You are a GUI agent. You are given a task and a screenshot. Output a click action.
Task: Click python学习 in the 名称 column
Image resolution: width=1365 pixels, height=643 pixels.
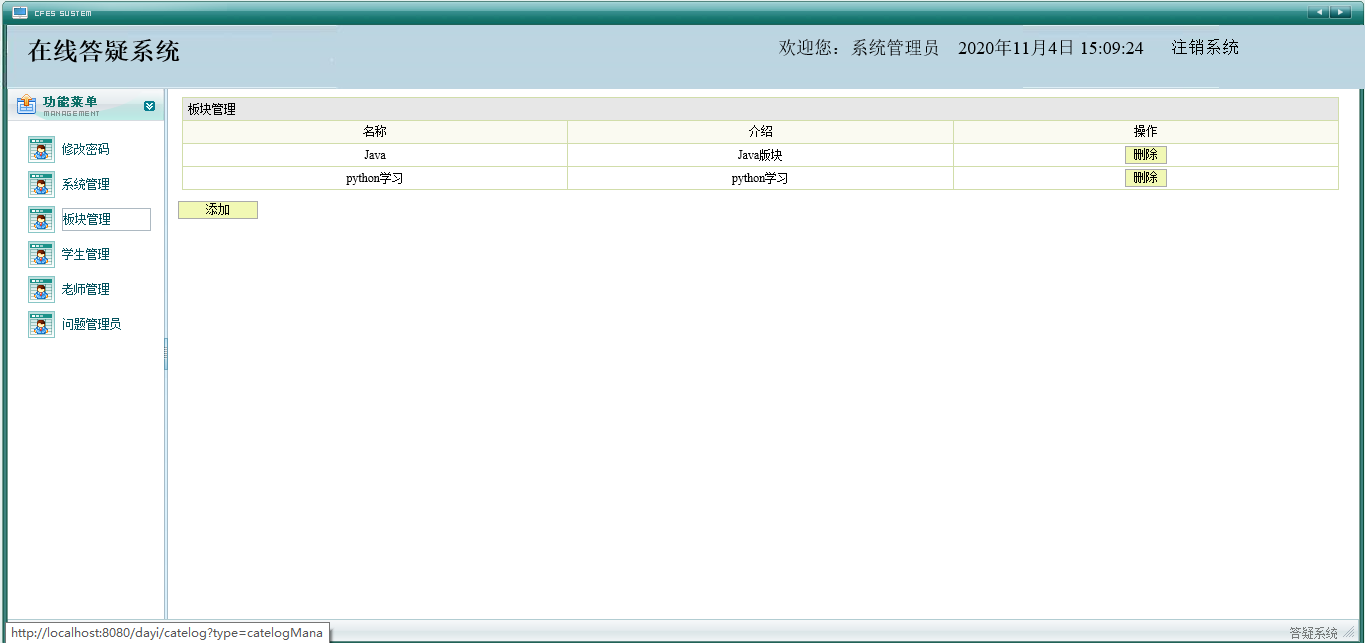(375, 178)
